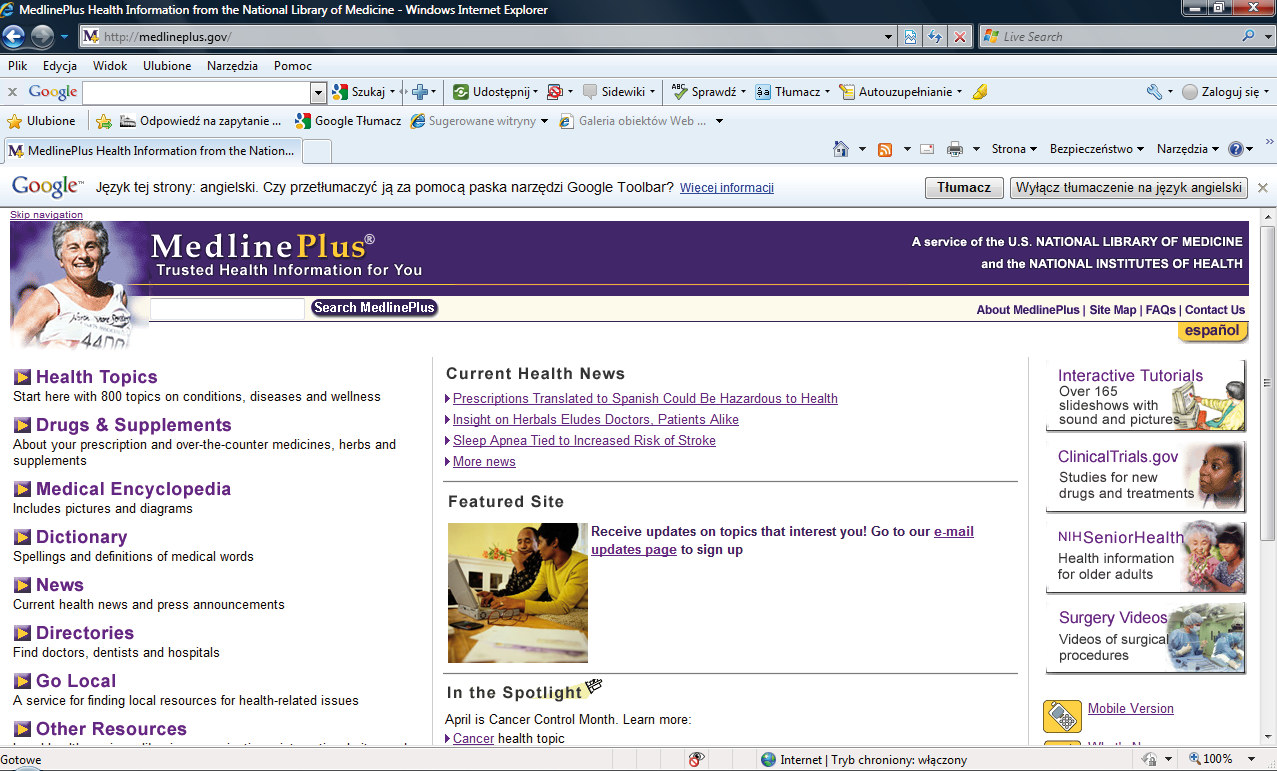The width and height of the screenshot is (1277, 771).
Task: Click the Refresh page icon
Action: point(935,37)
